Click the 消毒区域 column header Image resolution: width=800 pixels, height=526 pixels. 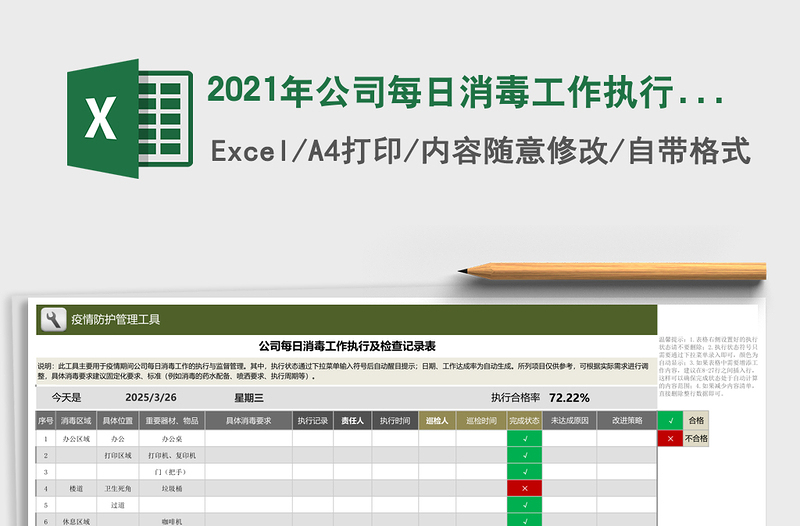(76, 421)
